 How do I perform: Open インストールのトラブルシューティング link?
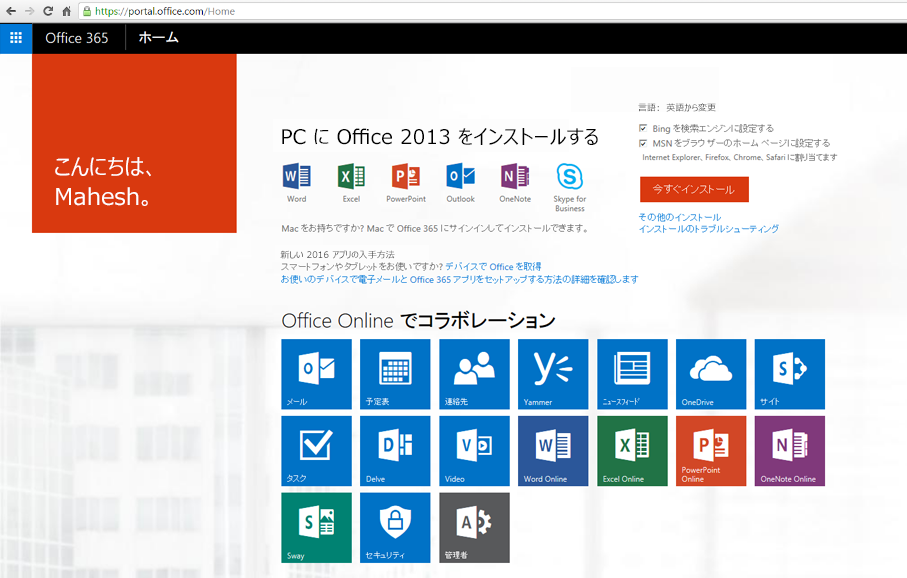coord(709,229)
